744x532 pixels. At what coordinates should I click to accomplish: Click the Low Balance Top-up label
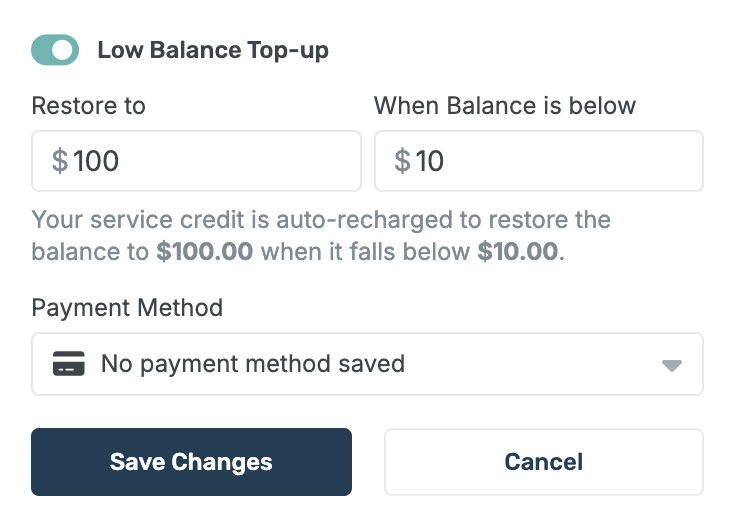212,50
